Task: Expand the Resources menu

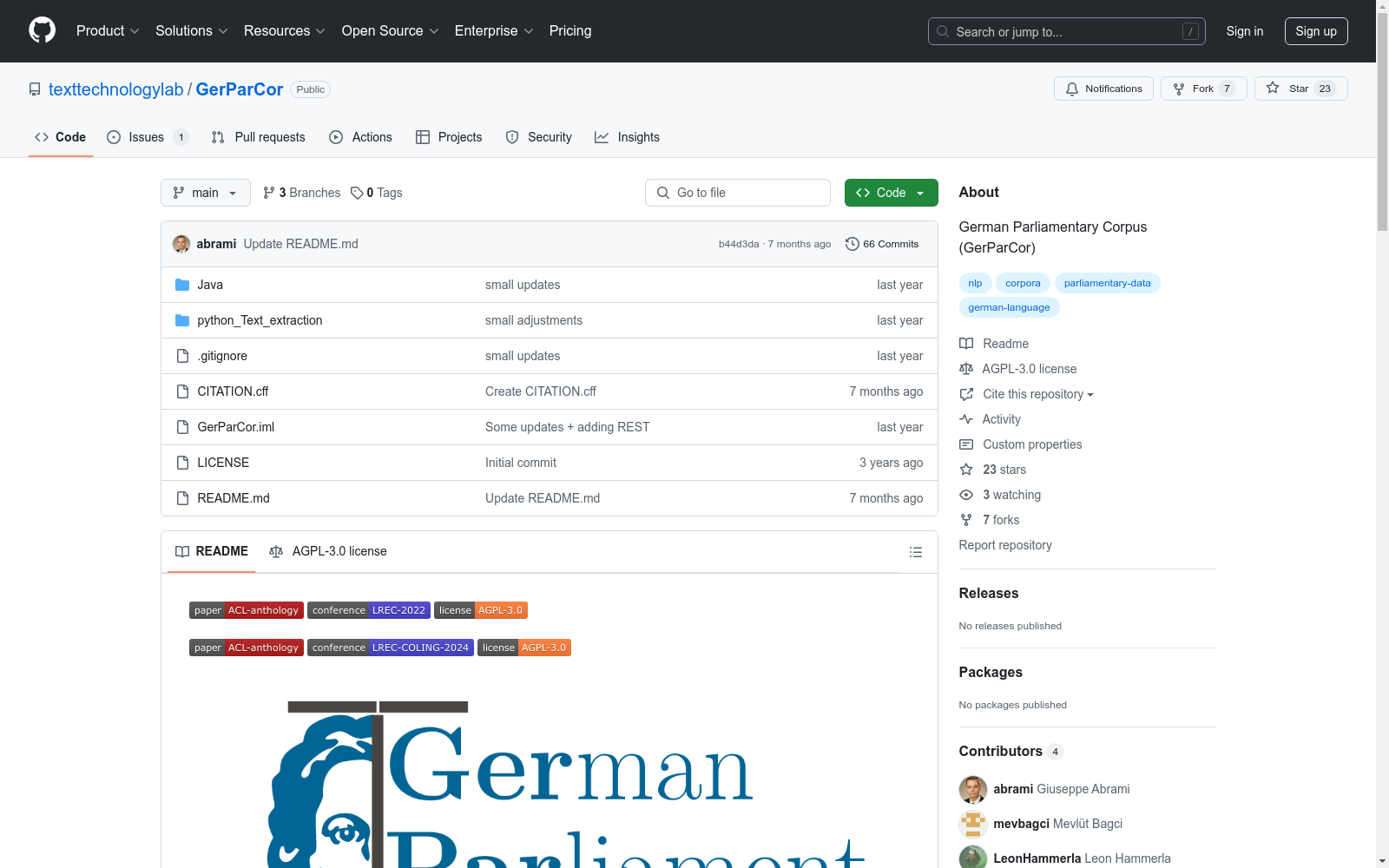Action: pos(285,31)
